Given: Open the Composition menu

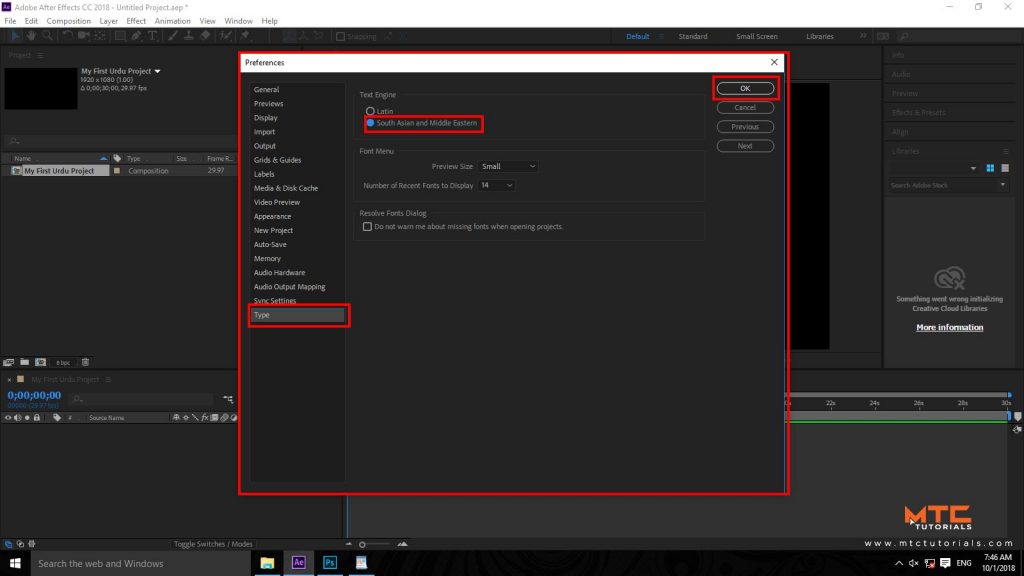Looking at the screenshot, I should [69, 21].
